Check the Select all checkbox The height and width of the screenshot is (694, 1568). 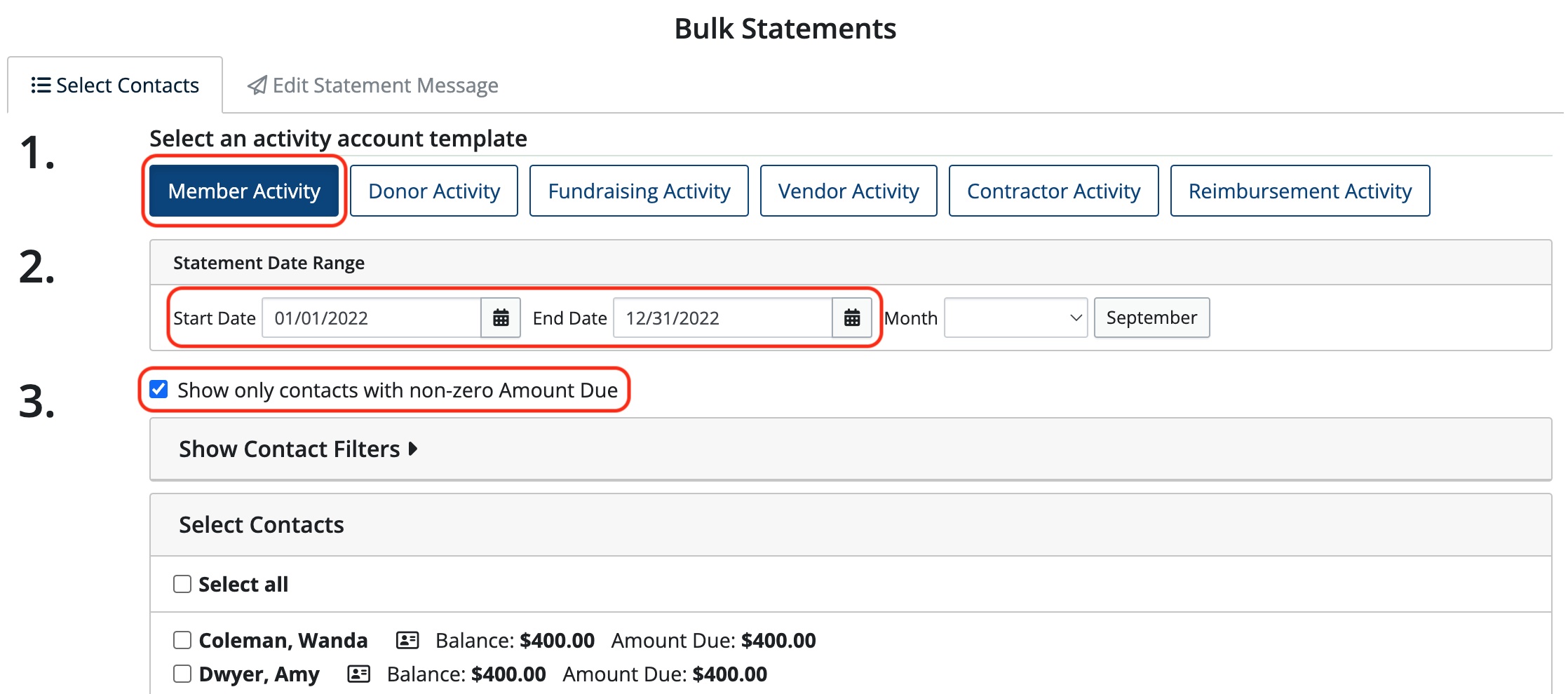point(182,584)
